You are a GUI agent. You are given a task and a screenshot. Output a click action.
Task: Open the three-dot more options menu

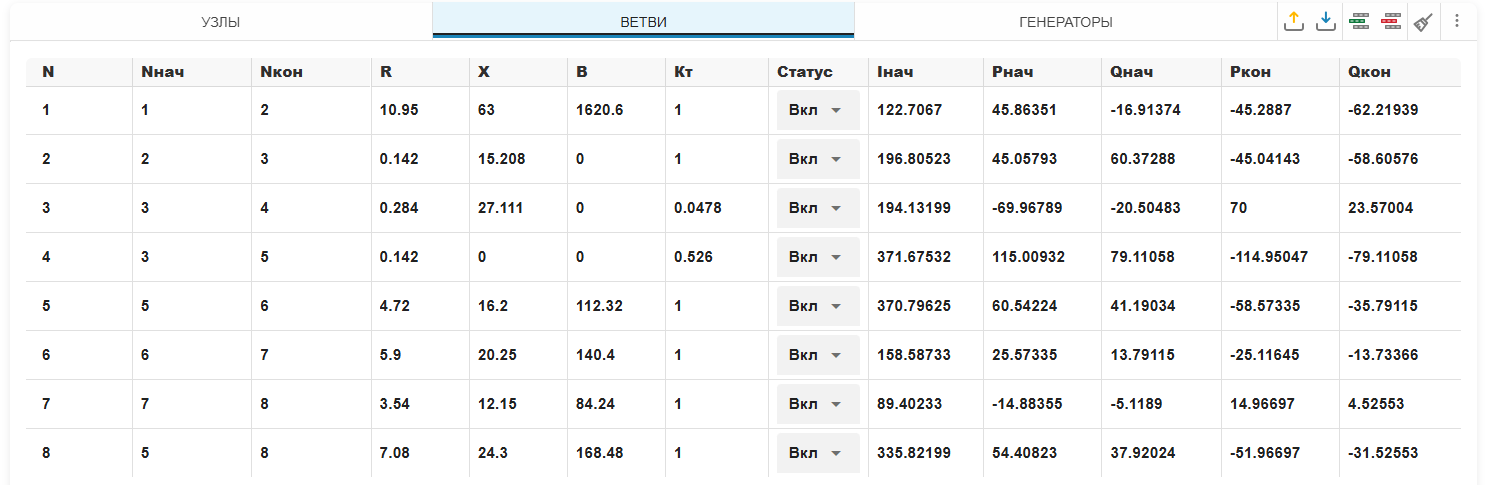[1457, 21]
